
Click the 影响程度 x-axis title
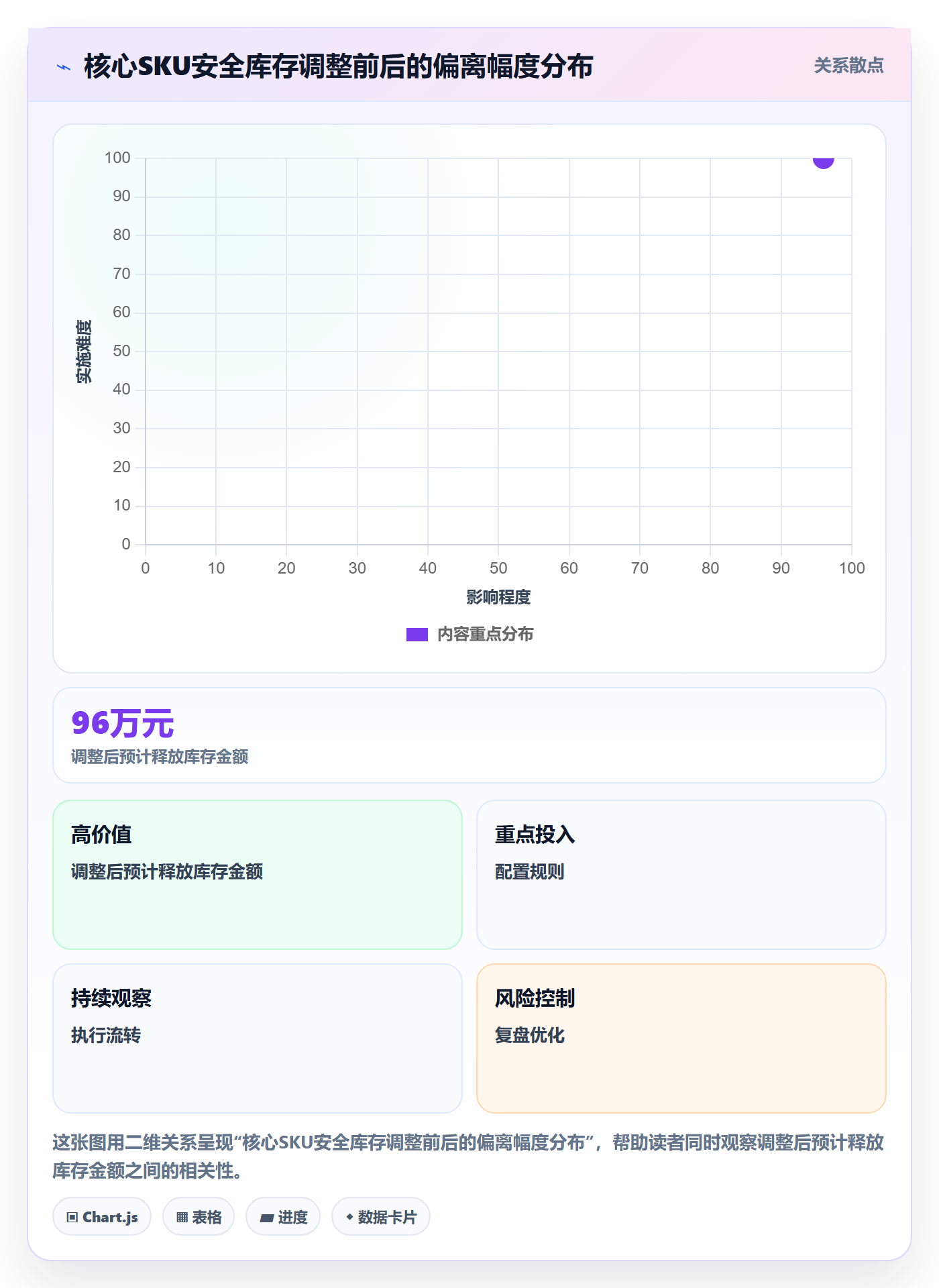coord(498,597)
